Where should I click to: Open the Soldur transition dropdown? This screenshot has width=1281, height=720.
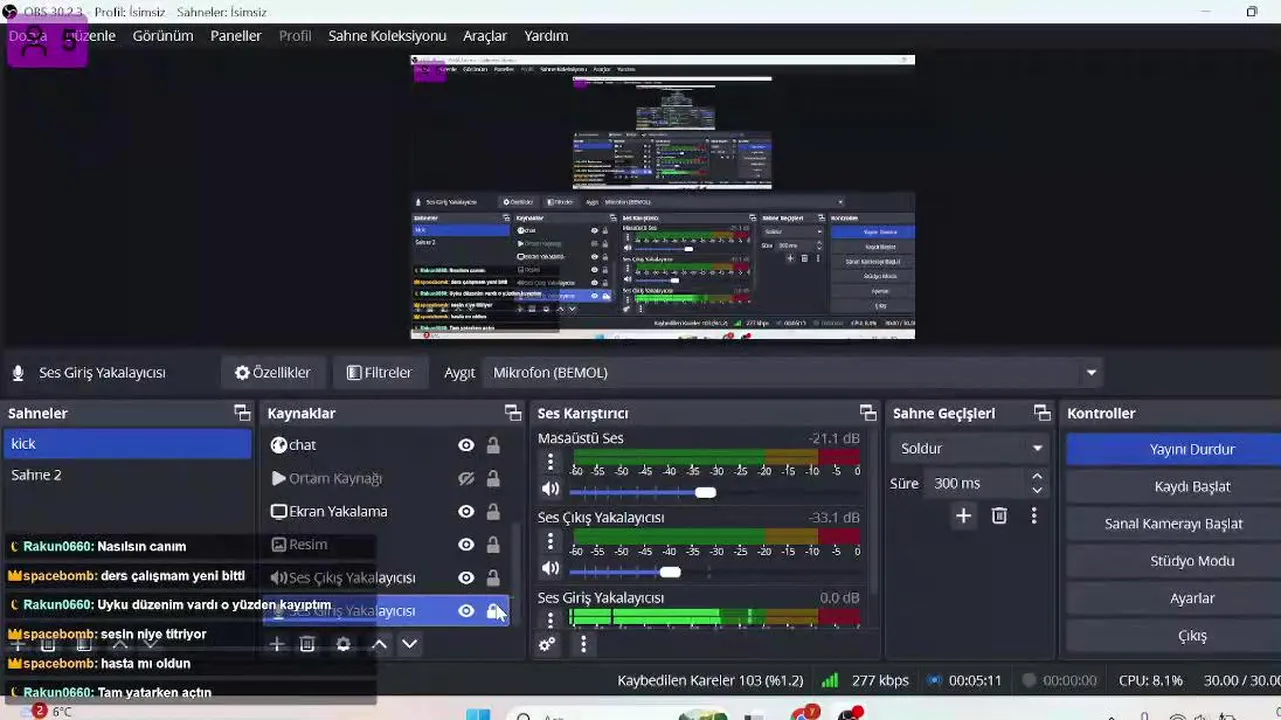[970, 448]
